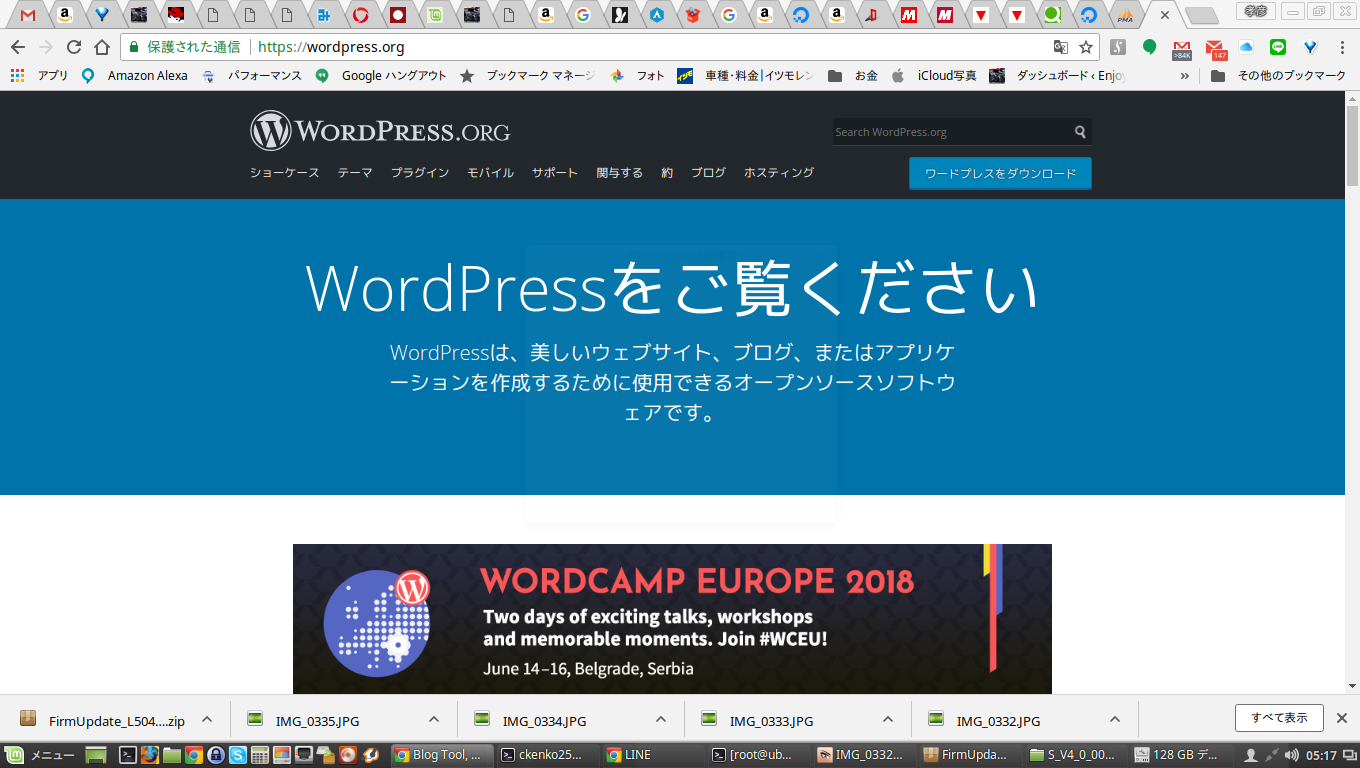This screenshot has width=1360, height=768.
Task: Expand options for IMG_0332.JPG download
Action: (1115, 719)
